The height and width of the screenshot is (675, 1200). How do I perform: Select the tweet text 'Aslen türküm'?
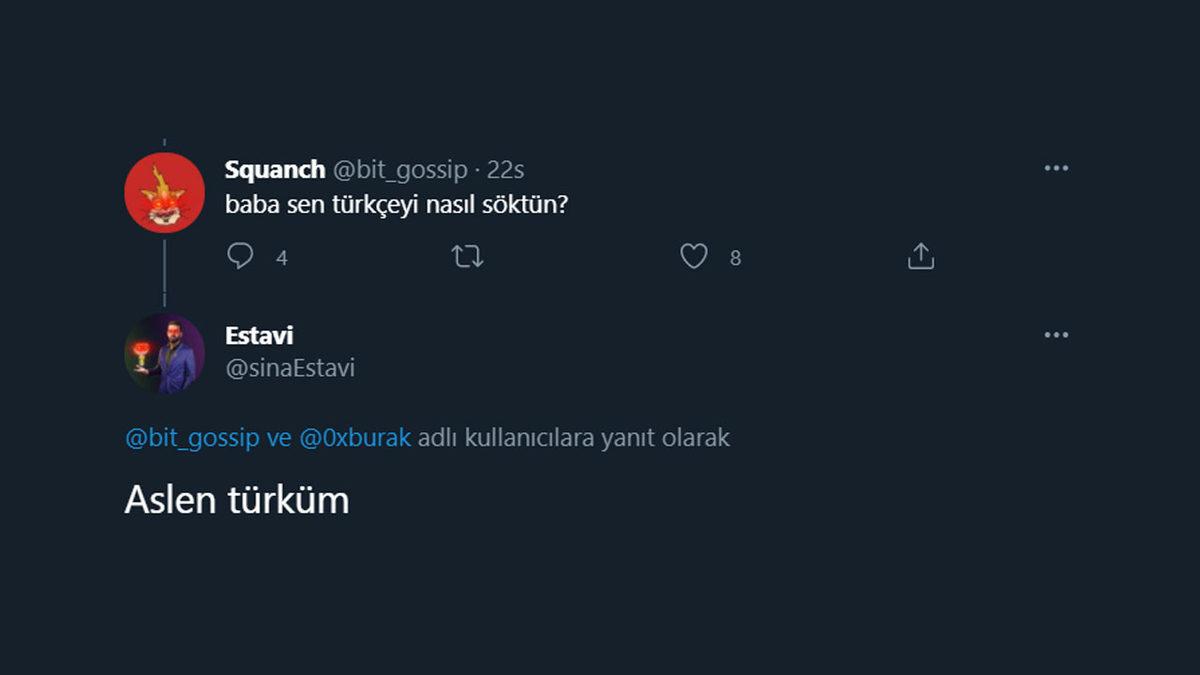236,500
